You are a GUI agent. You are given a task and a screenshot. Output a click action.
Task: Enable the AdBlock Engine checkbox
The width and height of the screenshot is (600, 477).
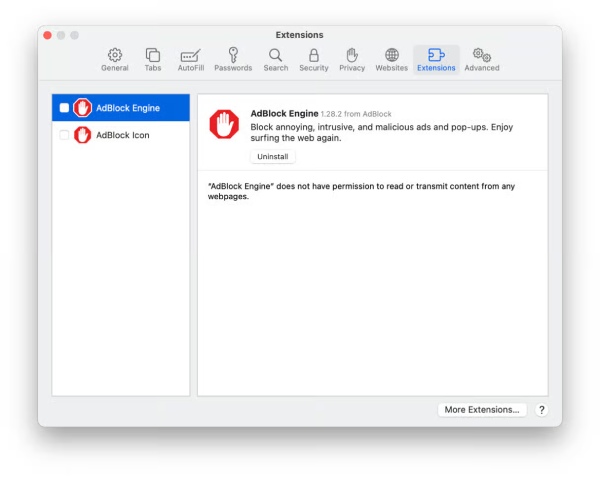tap(64, 108)
